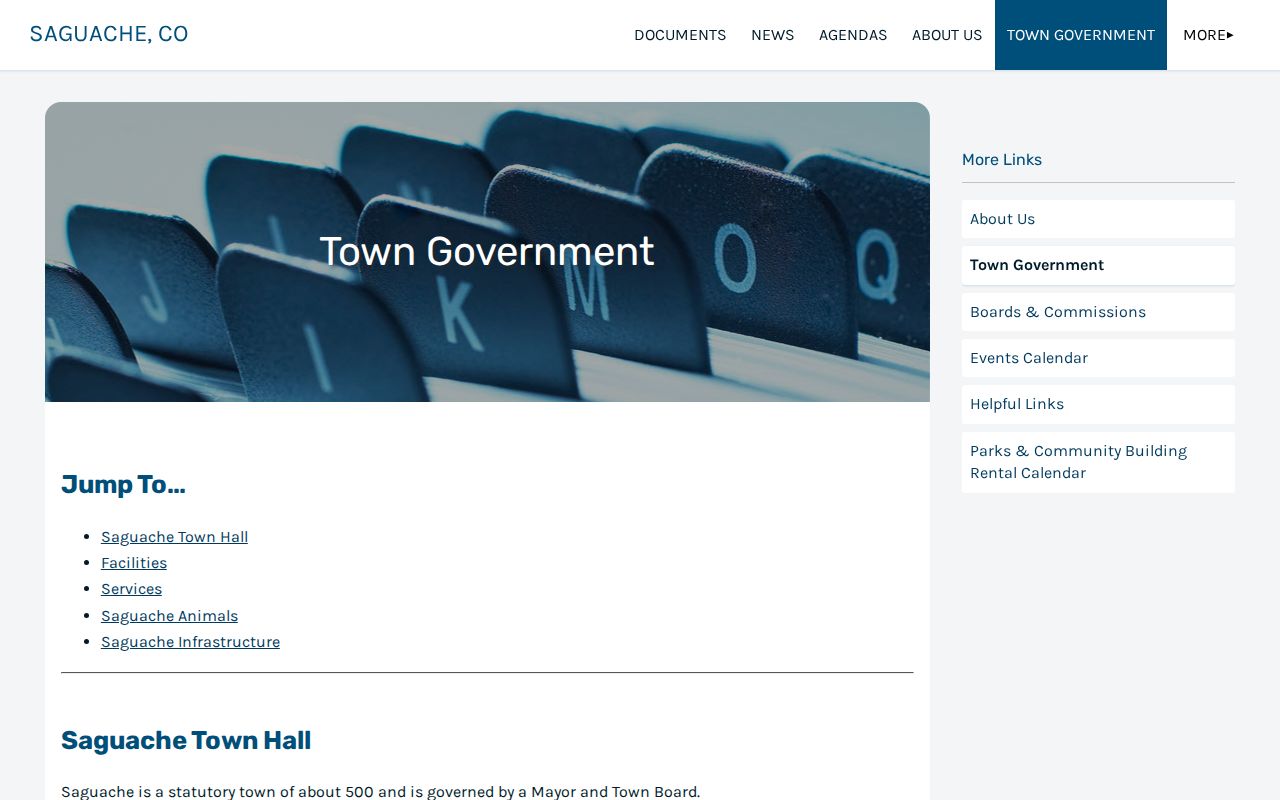The height and width of the screenshot is (800, 1280).
Task: Go to Helpful Links in sidebar
Action: click(1098, 404)
